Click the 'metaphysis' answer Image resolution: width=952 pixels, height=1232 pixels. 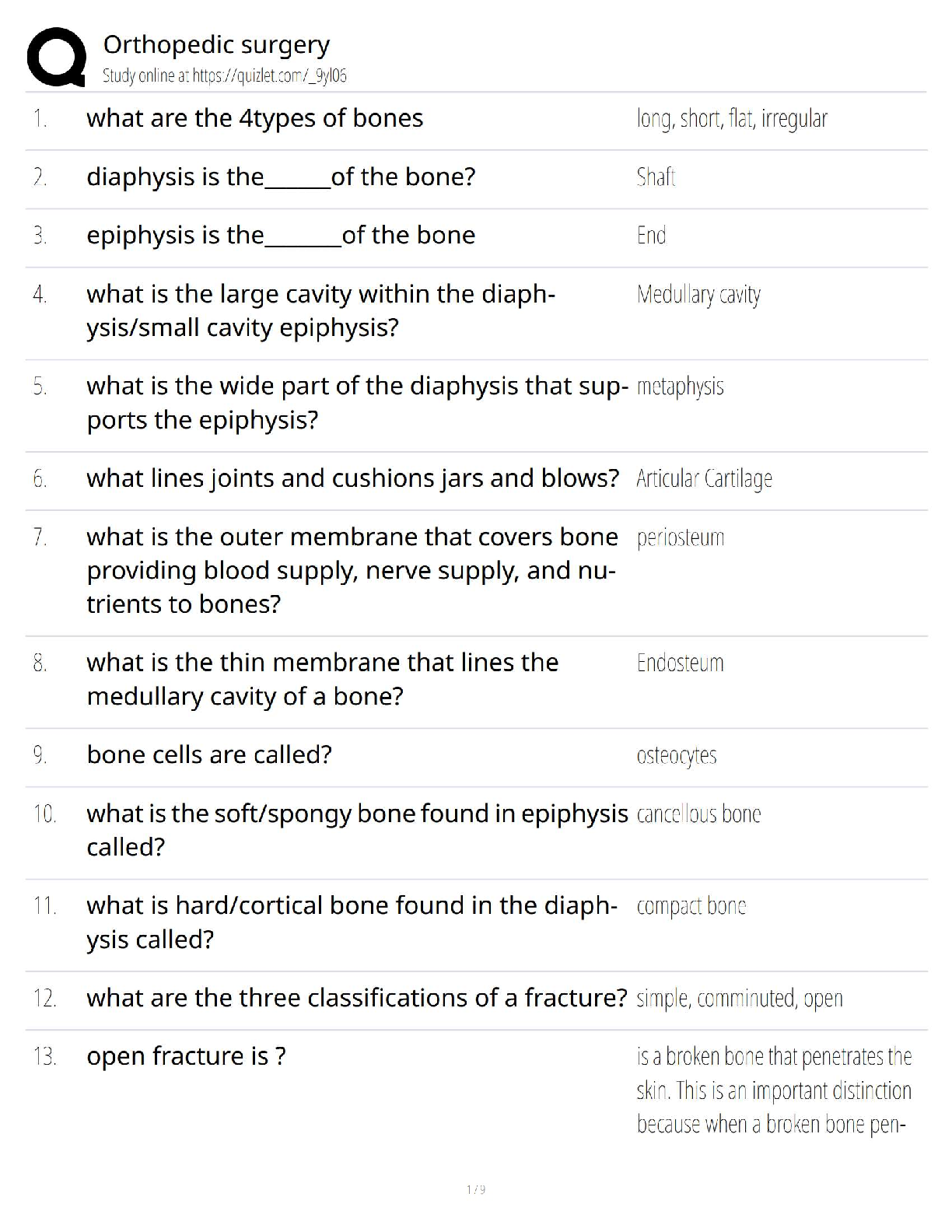pyautogui.click(x=680, y=387)
